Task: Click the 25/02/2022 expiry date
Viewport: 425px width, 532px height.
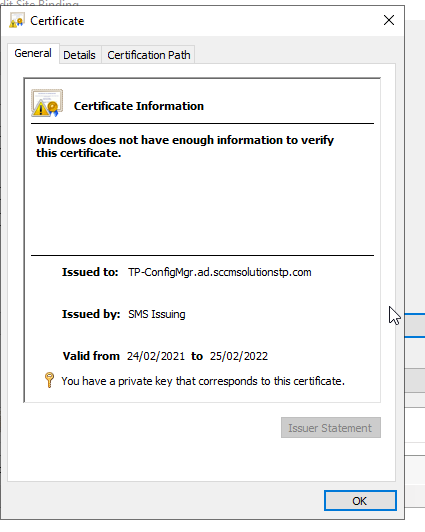Action: pos(239,356)
